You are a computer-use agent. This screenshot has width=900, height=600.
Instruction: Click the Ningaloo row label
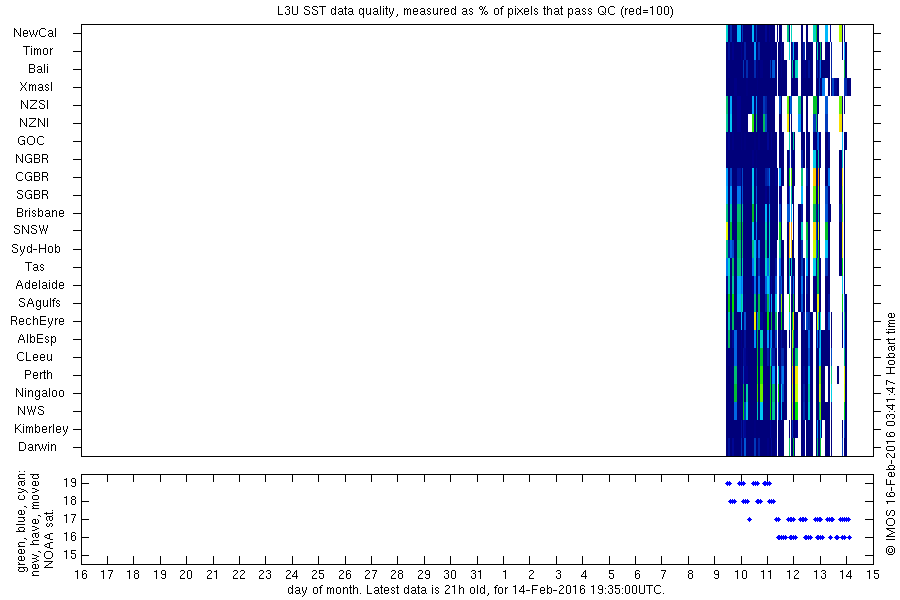tap(40, 393)
